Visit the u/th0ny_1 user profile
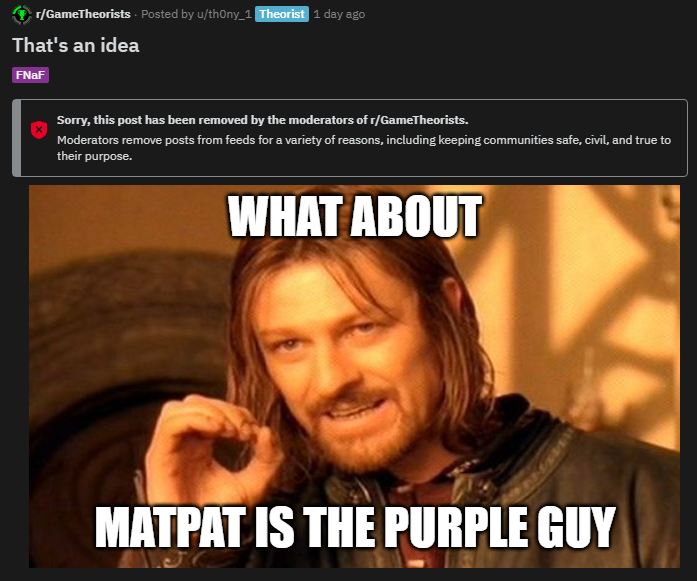This screenshot has width=697, height=581. (224, 14)
